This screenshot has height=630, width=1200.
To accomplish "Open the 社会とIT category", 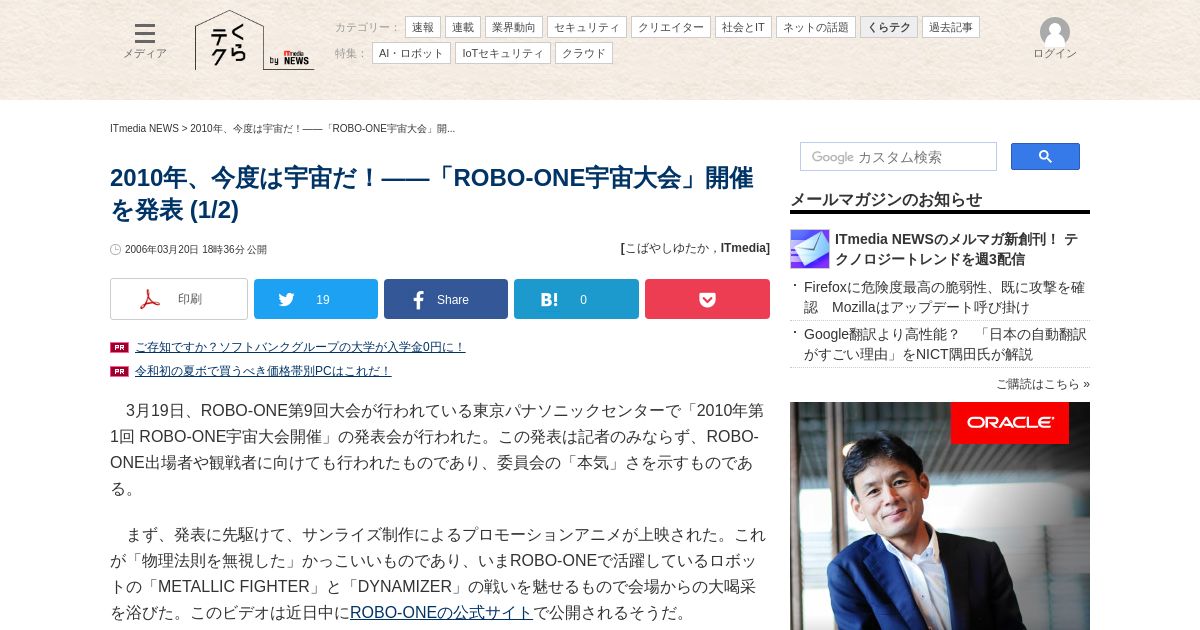I will (743, 27).
